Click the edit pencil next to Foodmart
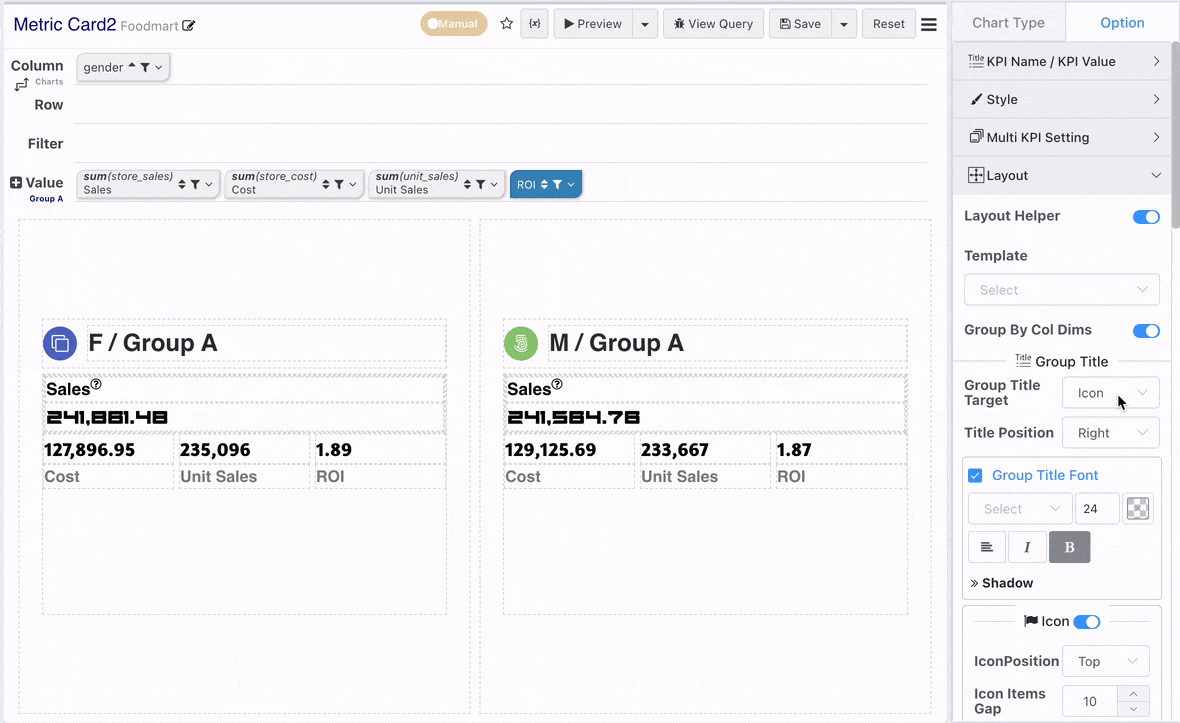 coord(188,26)
